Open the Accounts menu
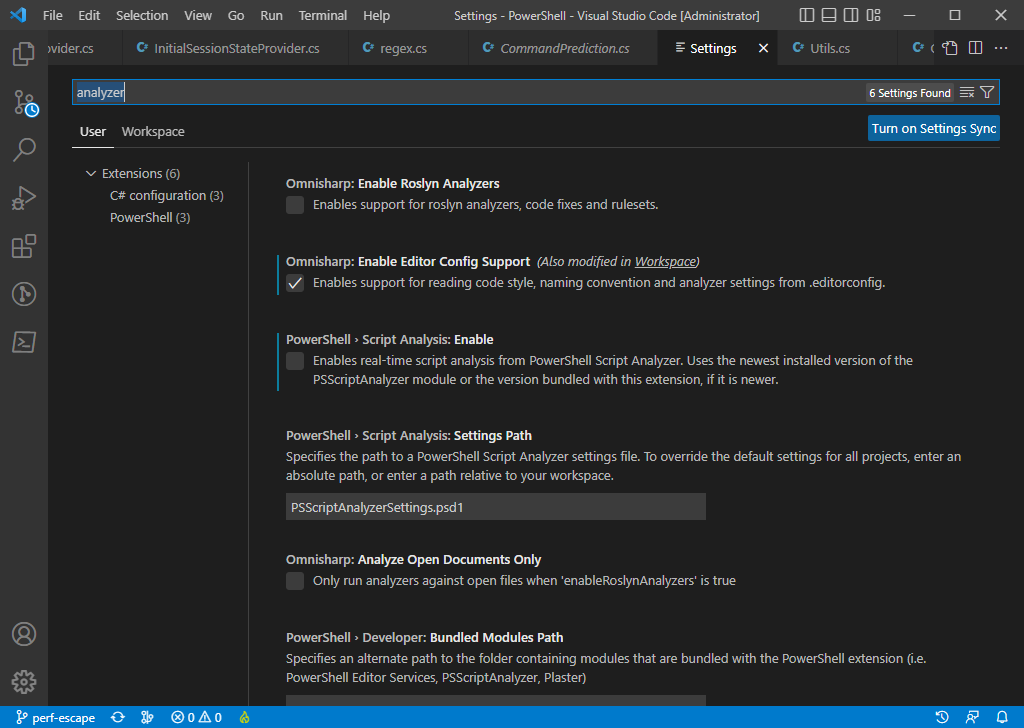 [x=24, y=634]
